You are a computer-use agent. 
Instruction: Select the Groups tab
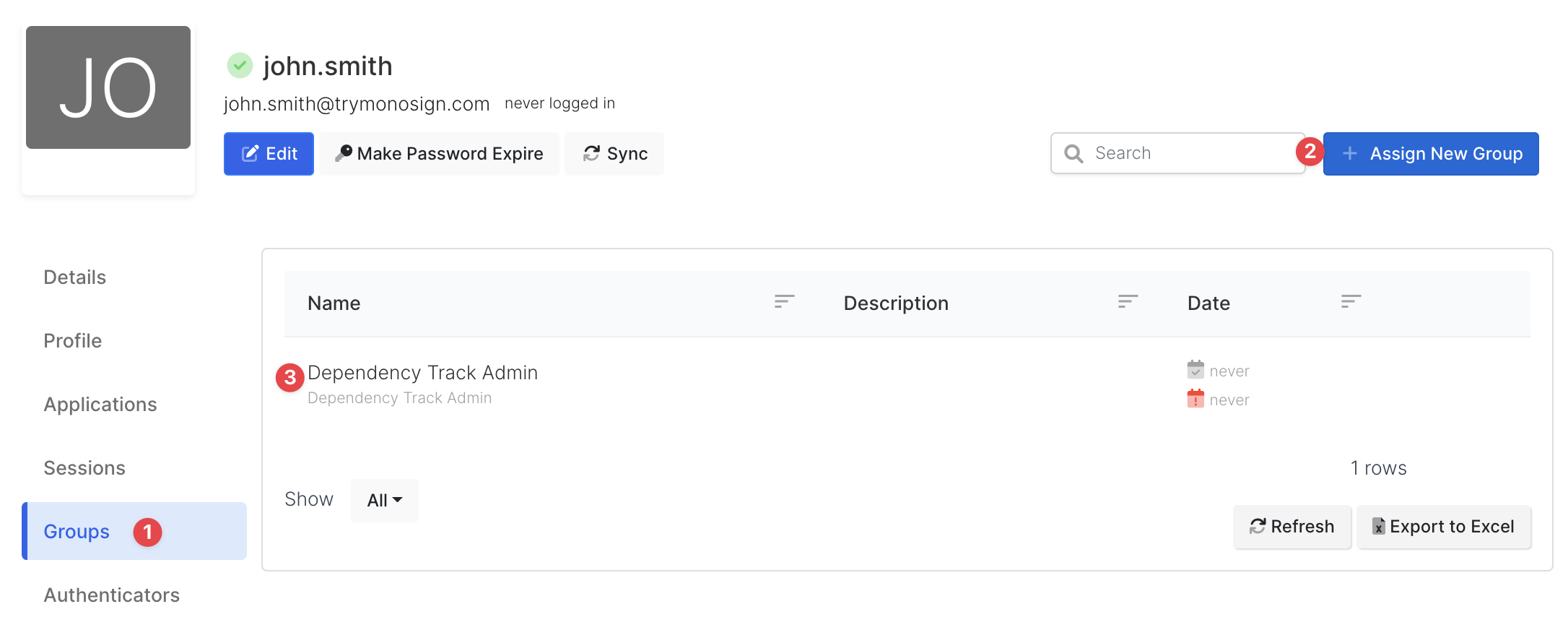pos(77,532)
